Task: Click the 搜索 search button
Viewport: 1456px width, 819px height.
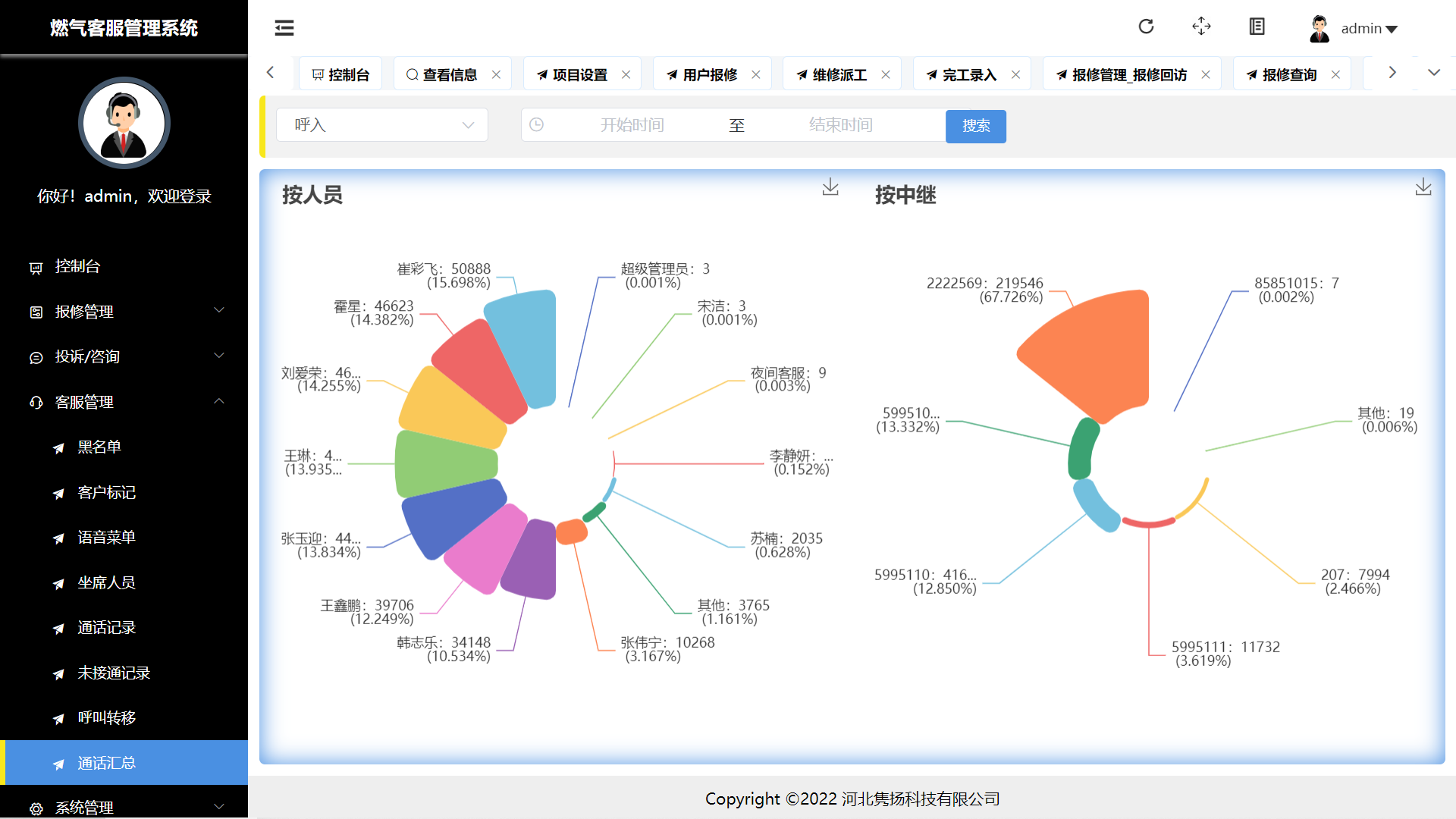Action: pos(976,126)
